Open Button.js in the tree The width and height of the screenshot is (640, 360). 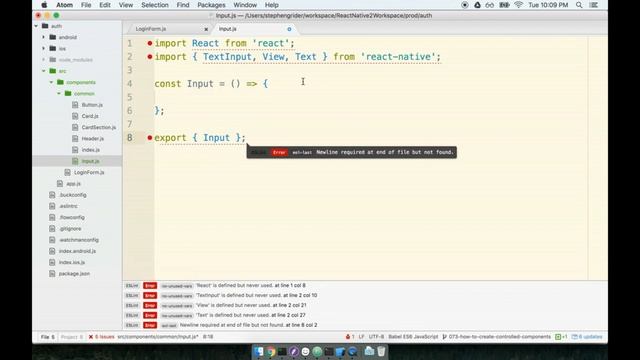[x=92, y=105]
